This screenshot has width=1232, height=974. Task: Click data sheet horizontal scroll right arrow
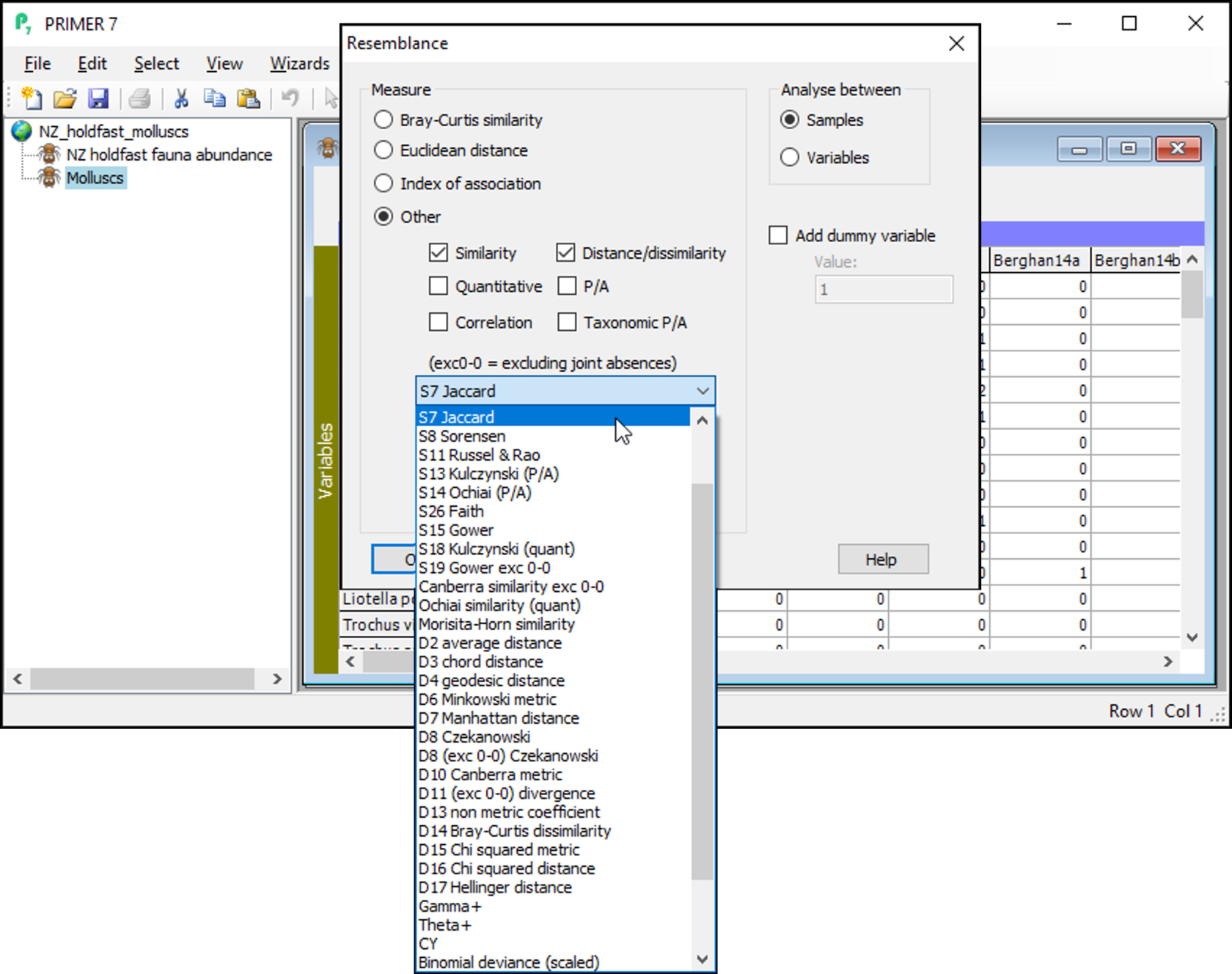(x=1167, y=662)
